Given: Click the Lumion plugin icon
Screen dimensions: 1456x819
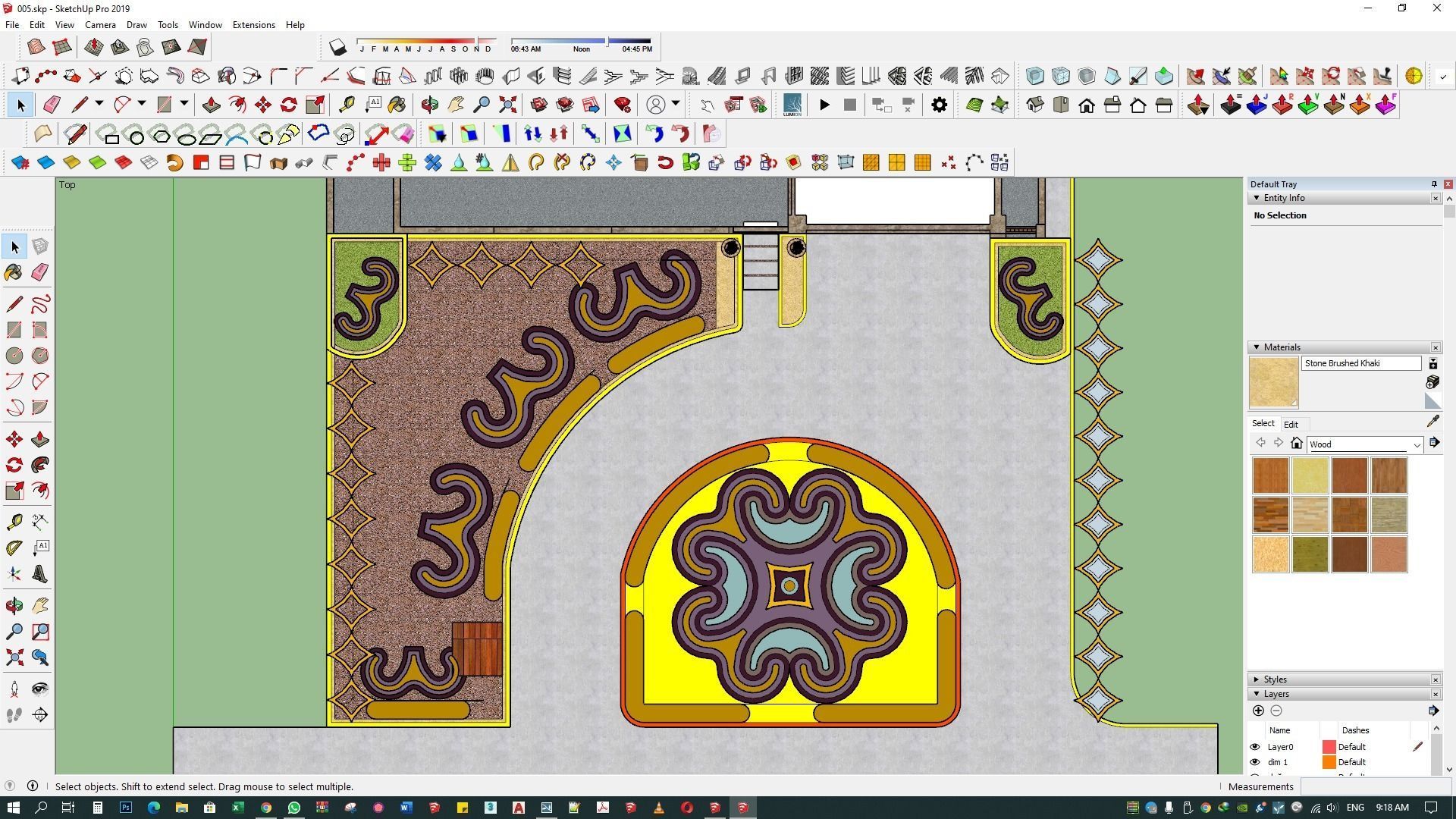Looking at the screenshot, I should tap(792, 105).
